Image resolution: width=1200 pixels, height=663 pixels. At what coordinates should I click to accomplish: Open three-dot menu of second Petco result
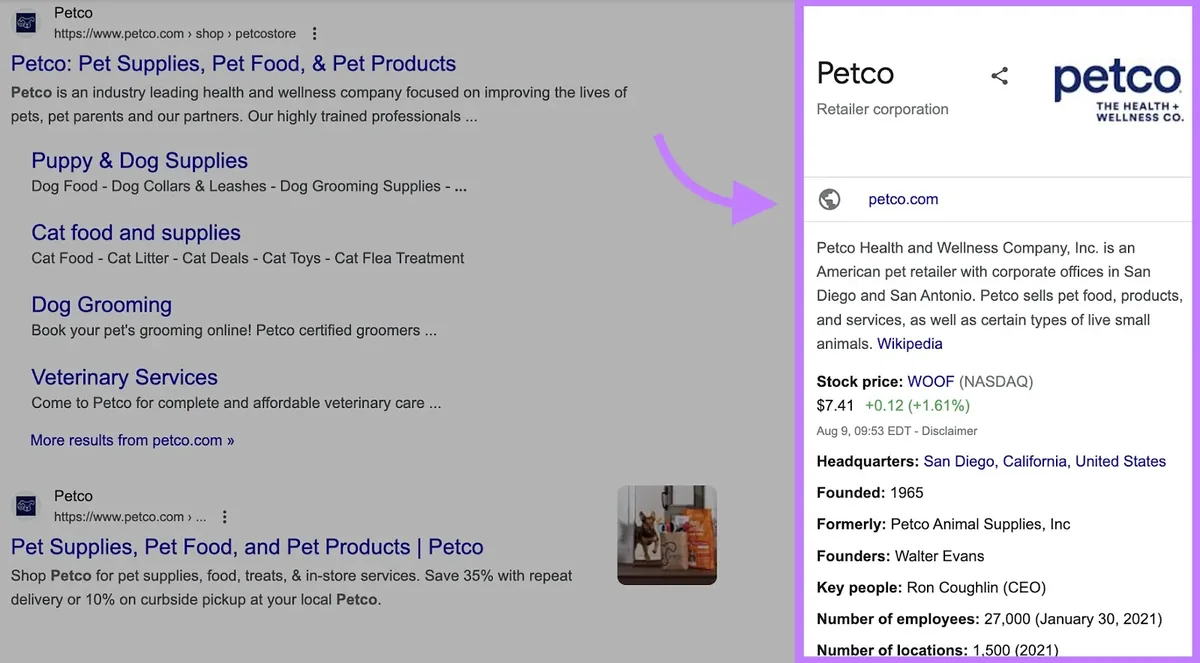[x=225, y=517]
